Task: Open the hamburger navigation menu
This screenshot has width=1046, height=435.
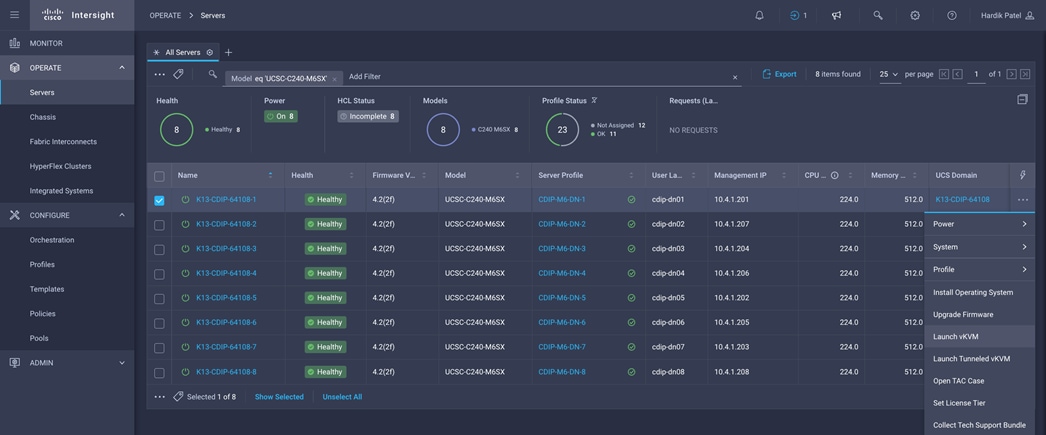Action: [x=15, y=15]
